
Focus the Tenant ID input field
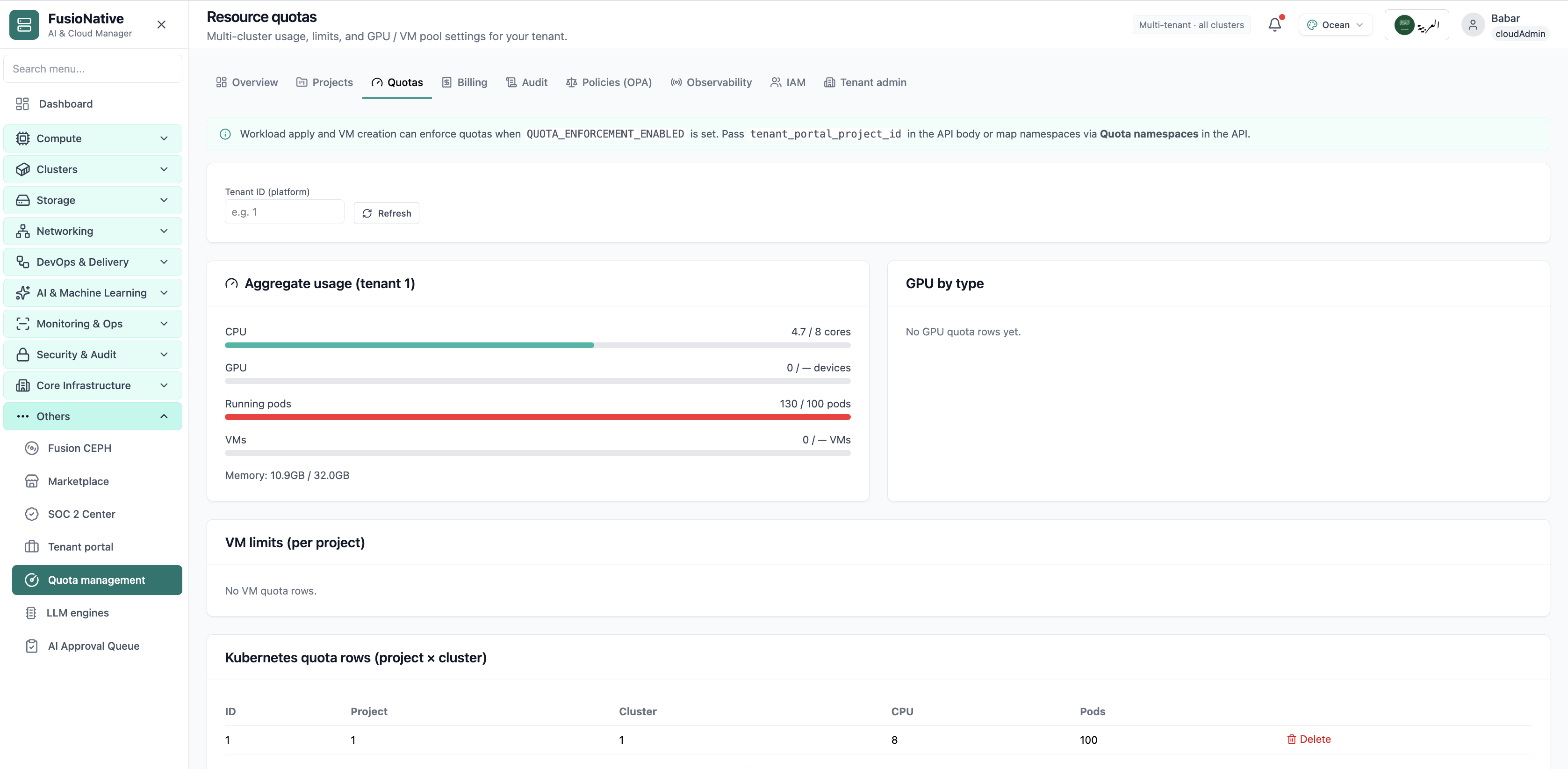tap(284, 212)
